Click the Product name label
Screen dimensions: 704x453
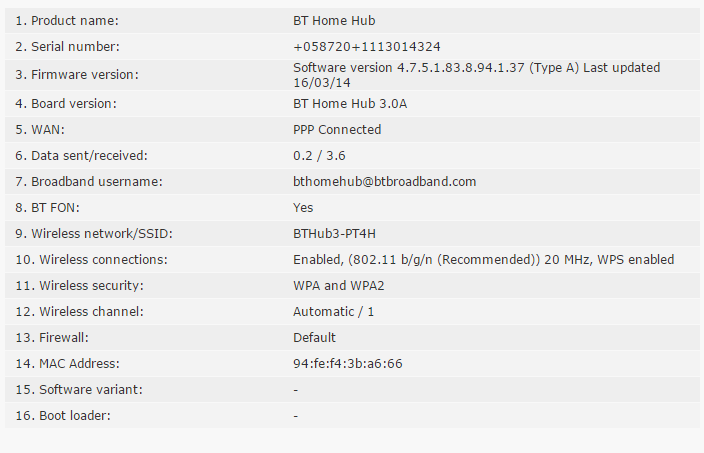coord(66,20)
